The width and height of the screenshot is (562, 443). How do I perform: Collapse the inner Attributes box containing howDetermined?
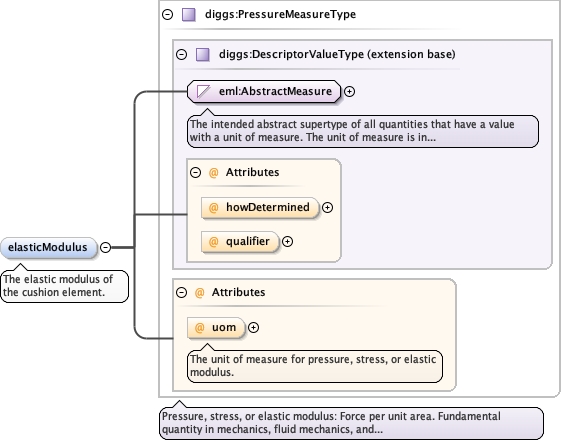tap(195, 173)
